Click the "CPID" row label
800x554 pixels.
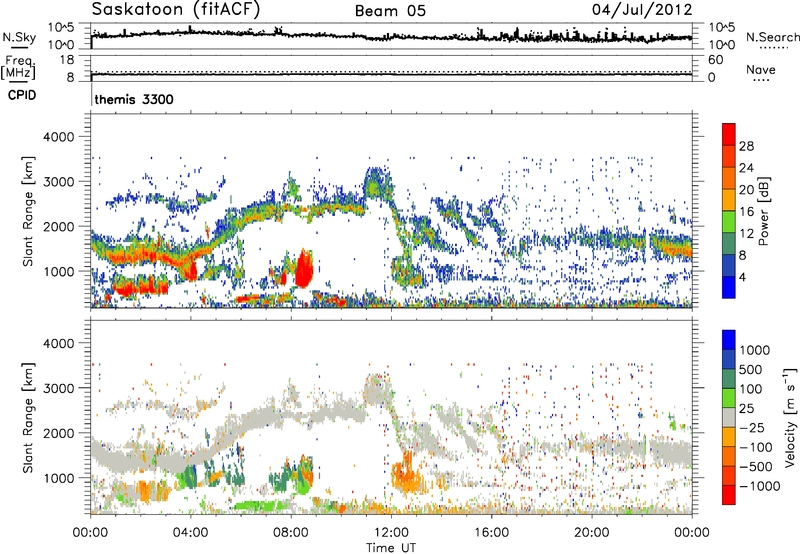pos(22,95)
